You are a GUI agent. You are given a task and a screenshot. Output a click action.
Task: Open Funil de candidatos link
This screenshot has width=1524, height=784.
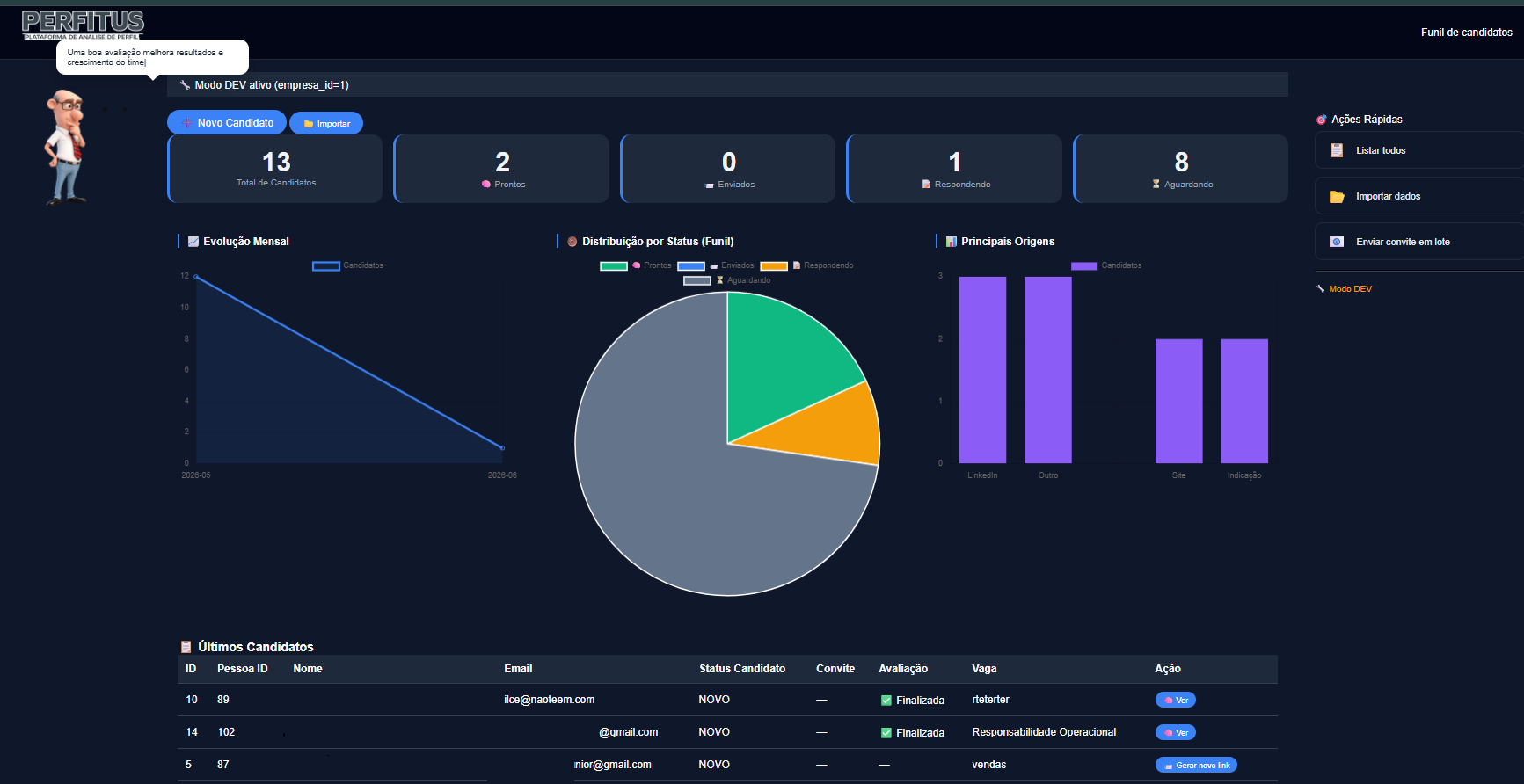(1466, 33)
